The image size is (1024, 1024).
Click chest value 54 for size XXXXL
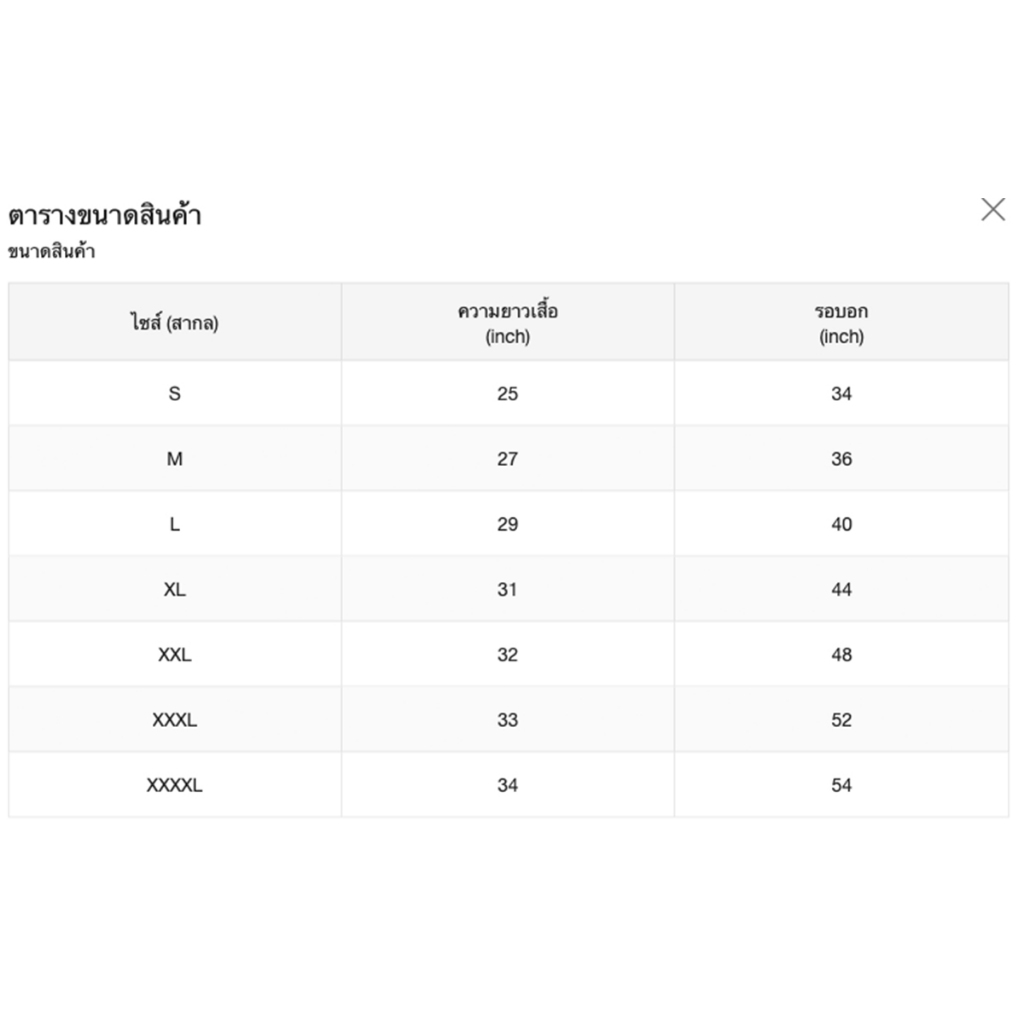pos(841,785)
